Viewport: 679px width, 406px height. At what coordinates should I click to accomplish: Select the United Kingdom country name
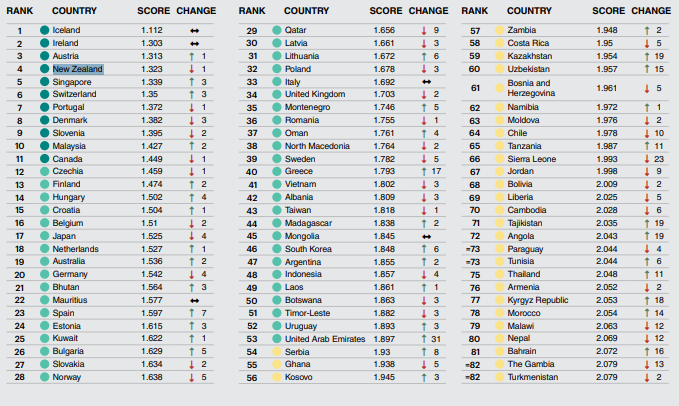click(x=315, y=94)
